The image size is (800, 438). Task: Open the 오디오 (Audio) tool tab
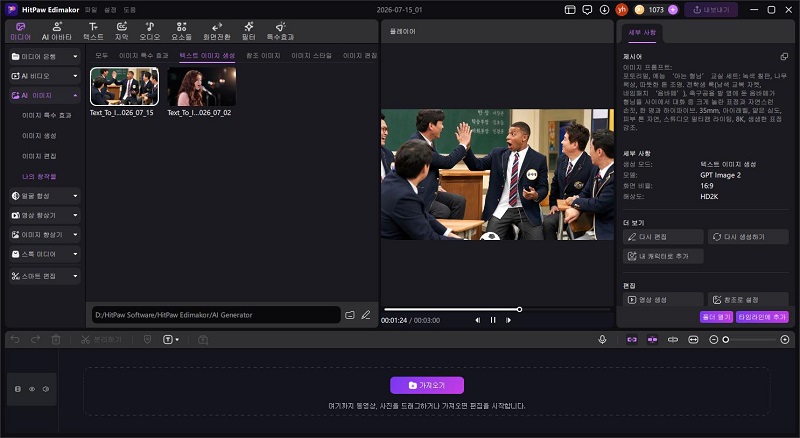[x=150, y=31]
